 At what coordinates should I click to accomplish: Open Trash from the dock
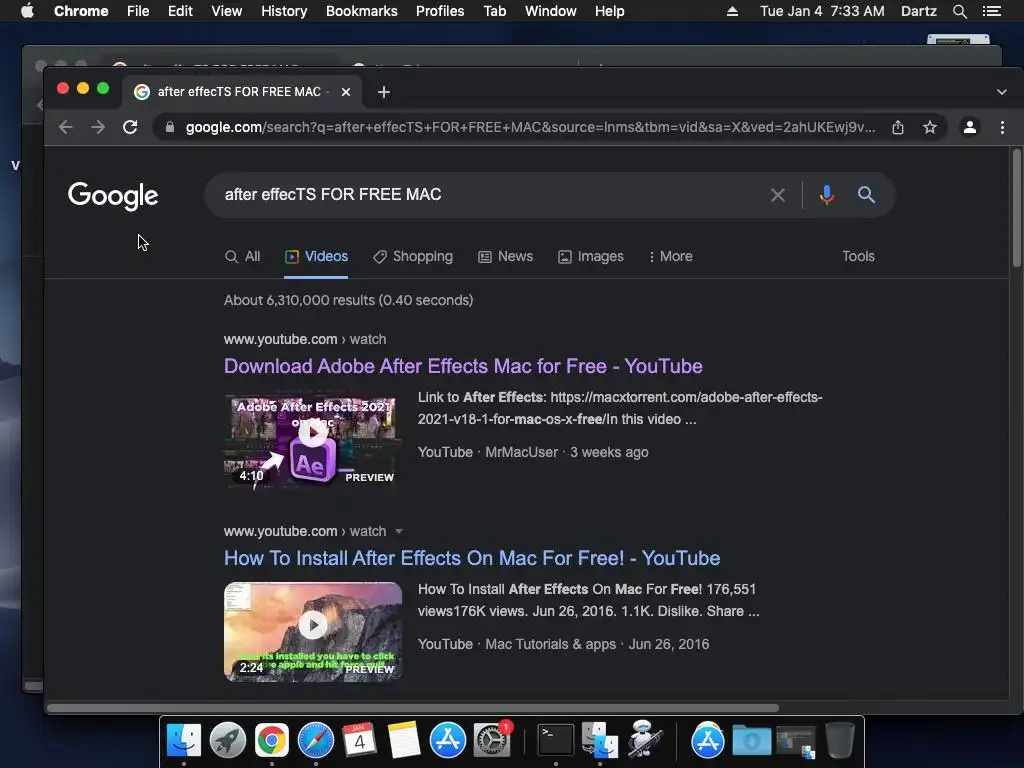pos(840,740)
